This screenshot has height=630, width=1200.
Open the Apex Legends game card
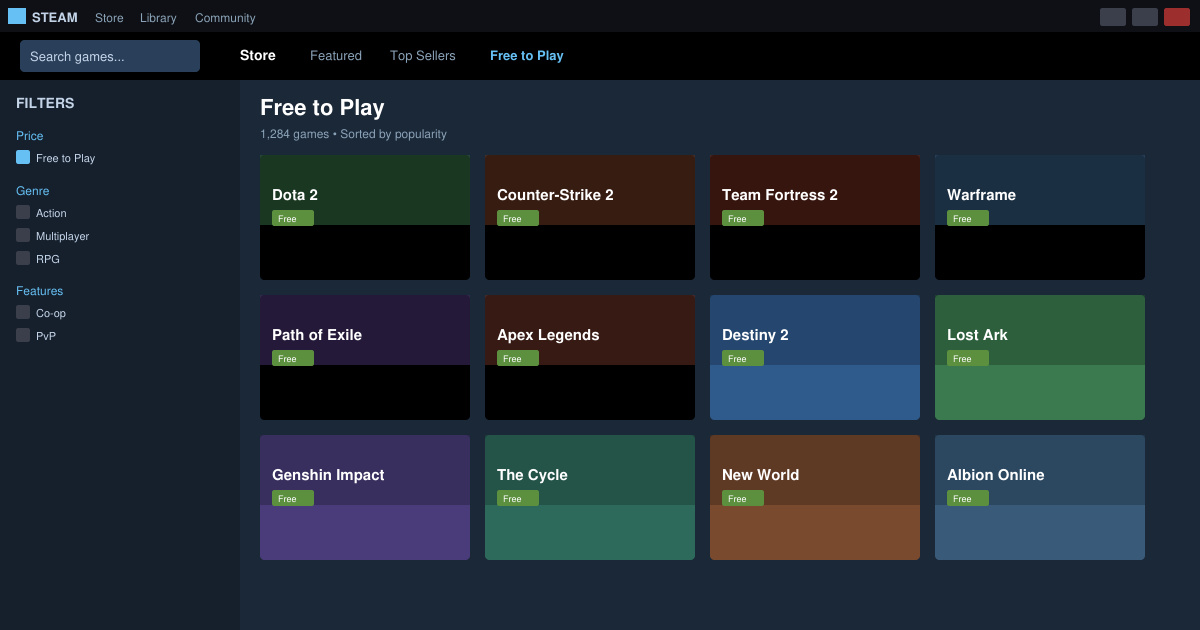[x=590, y=357]
